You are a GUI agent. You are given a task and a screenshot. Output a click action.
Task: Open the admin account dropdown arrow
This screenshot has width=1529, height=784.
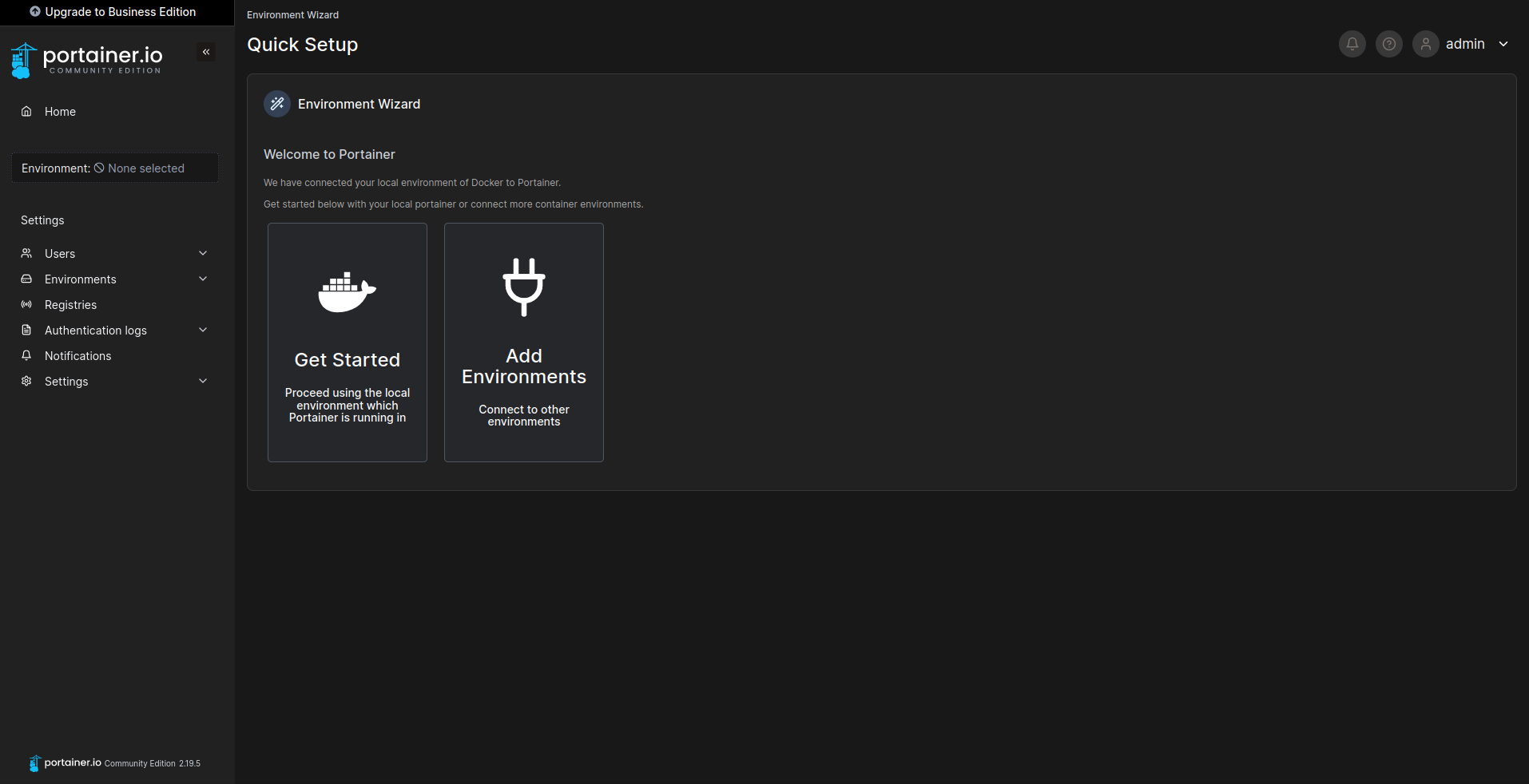click(x=1503, y=44)
